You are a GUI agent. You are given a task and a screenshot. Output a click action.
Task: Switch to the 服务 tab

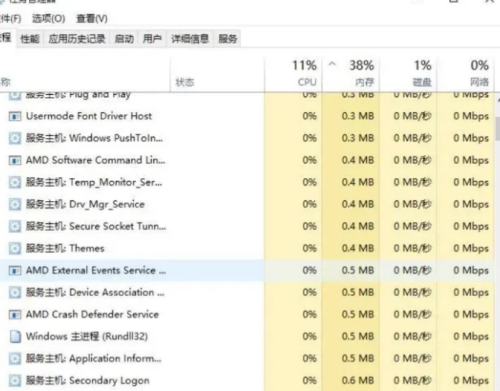coord(228,39)
